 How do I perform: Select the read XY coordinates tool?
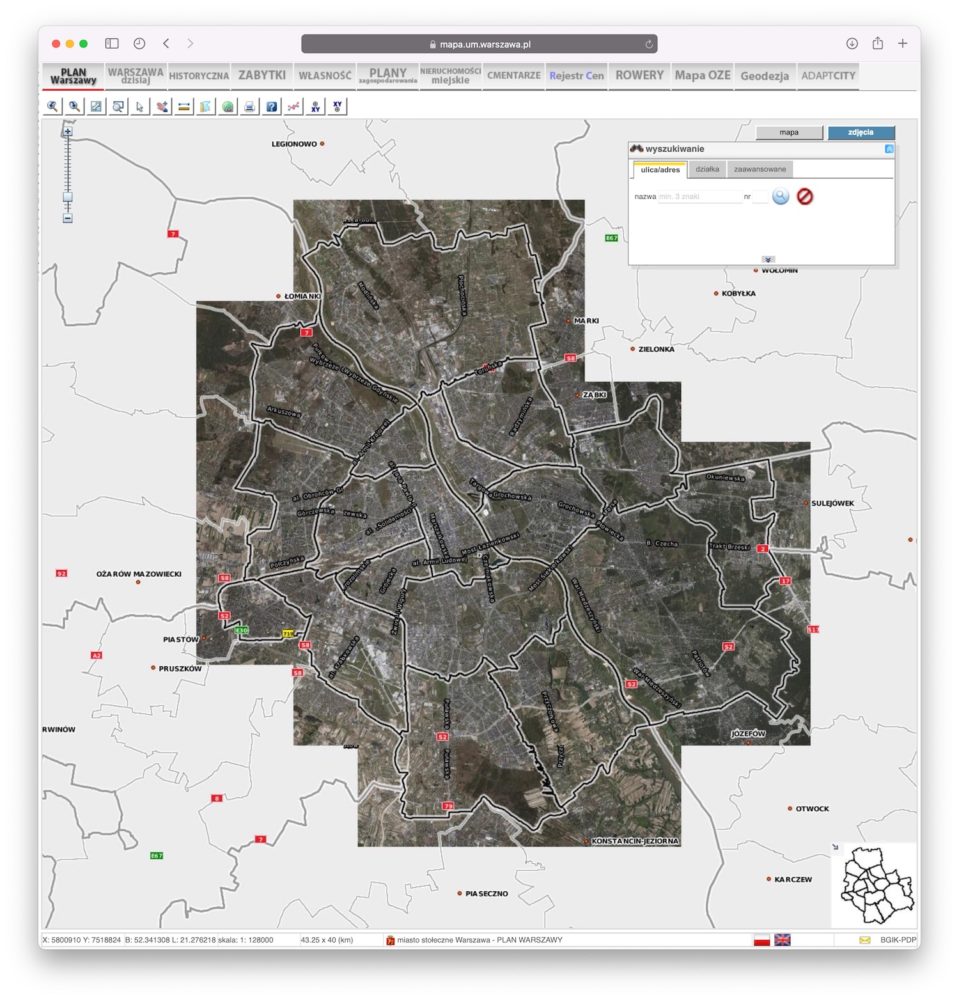[x=315, y=107]
